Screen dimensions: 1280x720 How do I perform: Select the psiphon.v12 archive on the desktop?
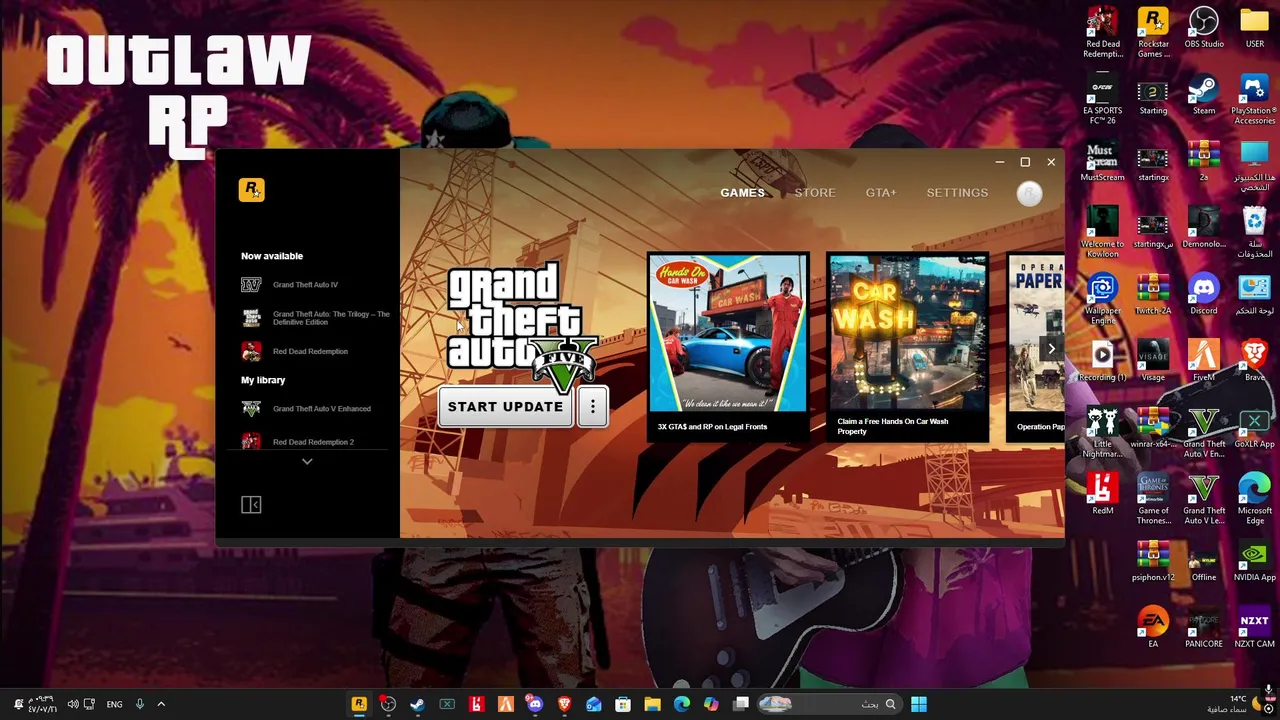[1153, 562]
